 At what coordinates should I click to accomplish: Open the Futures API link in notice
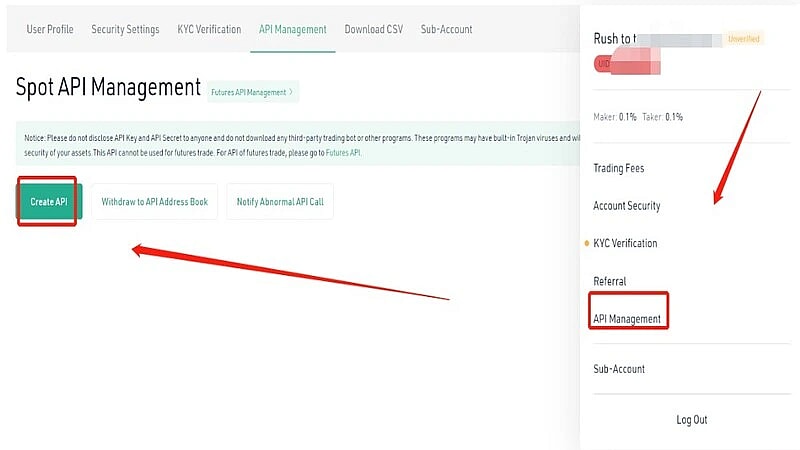(x=343, y=153)
